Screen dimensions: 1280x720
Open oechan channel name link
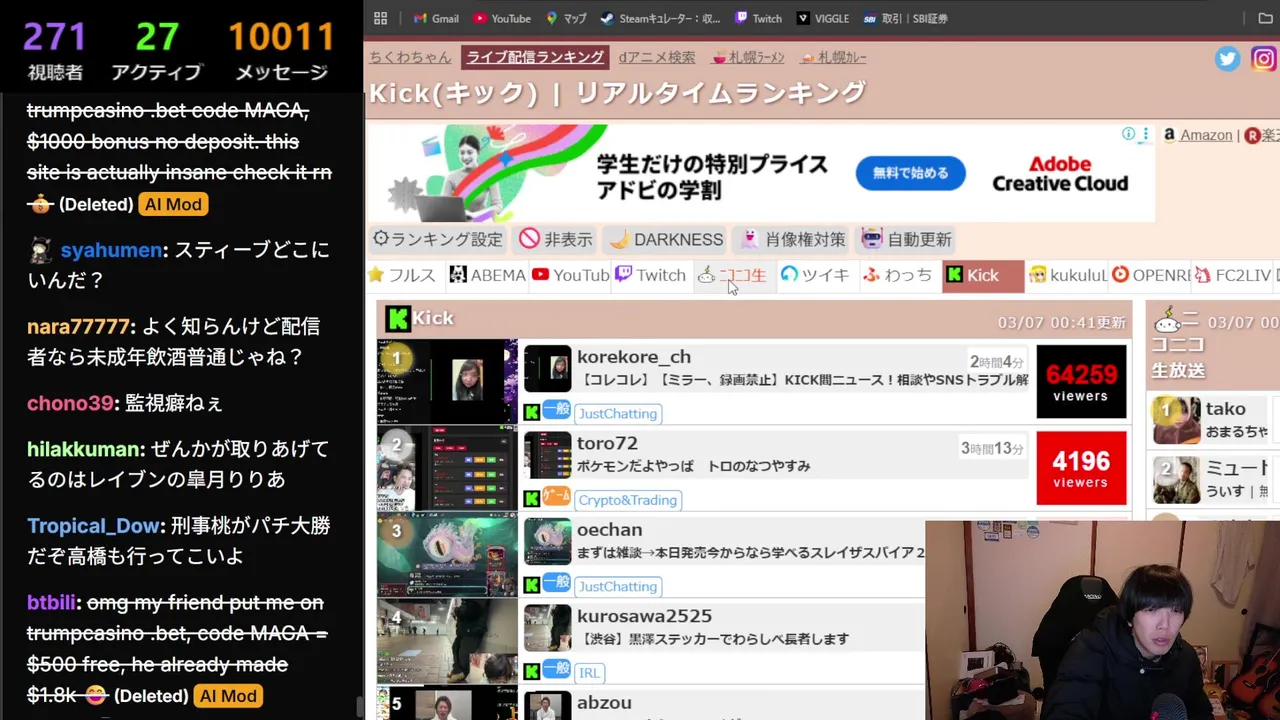coord(609,530)
